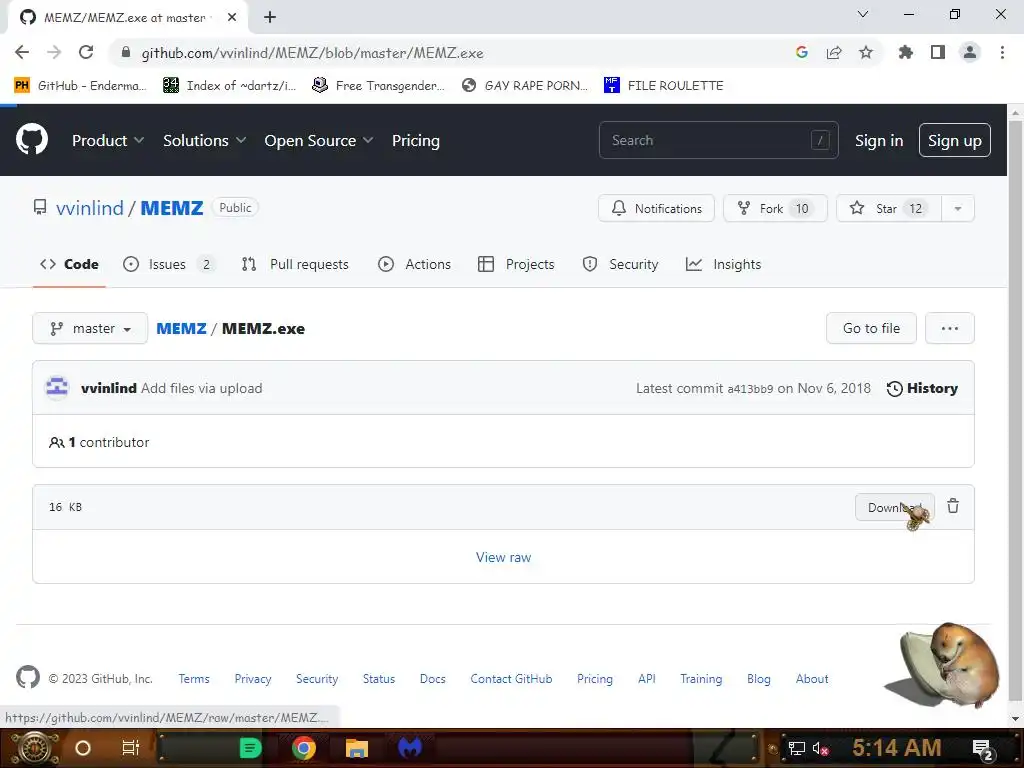
Task: Click page scrollbar down arrow
Action: coord(1015,718)
